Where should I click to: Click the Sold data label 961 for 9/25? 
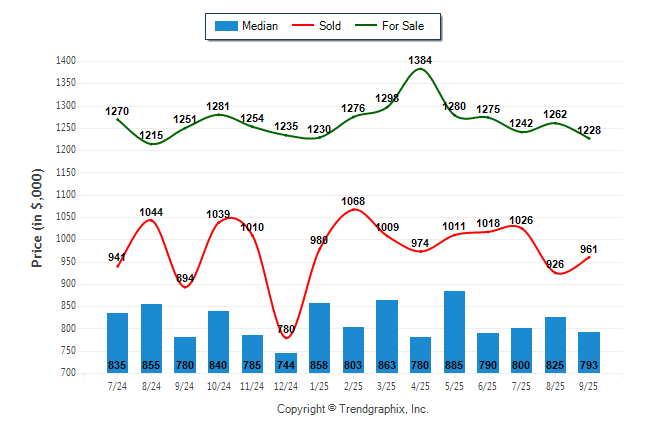[588, 249]
